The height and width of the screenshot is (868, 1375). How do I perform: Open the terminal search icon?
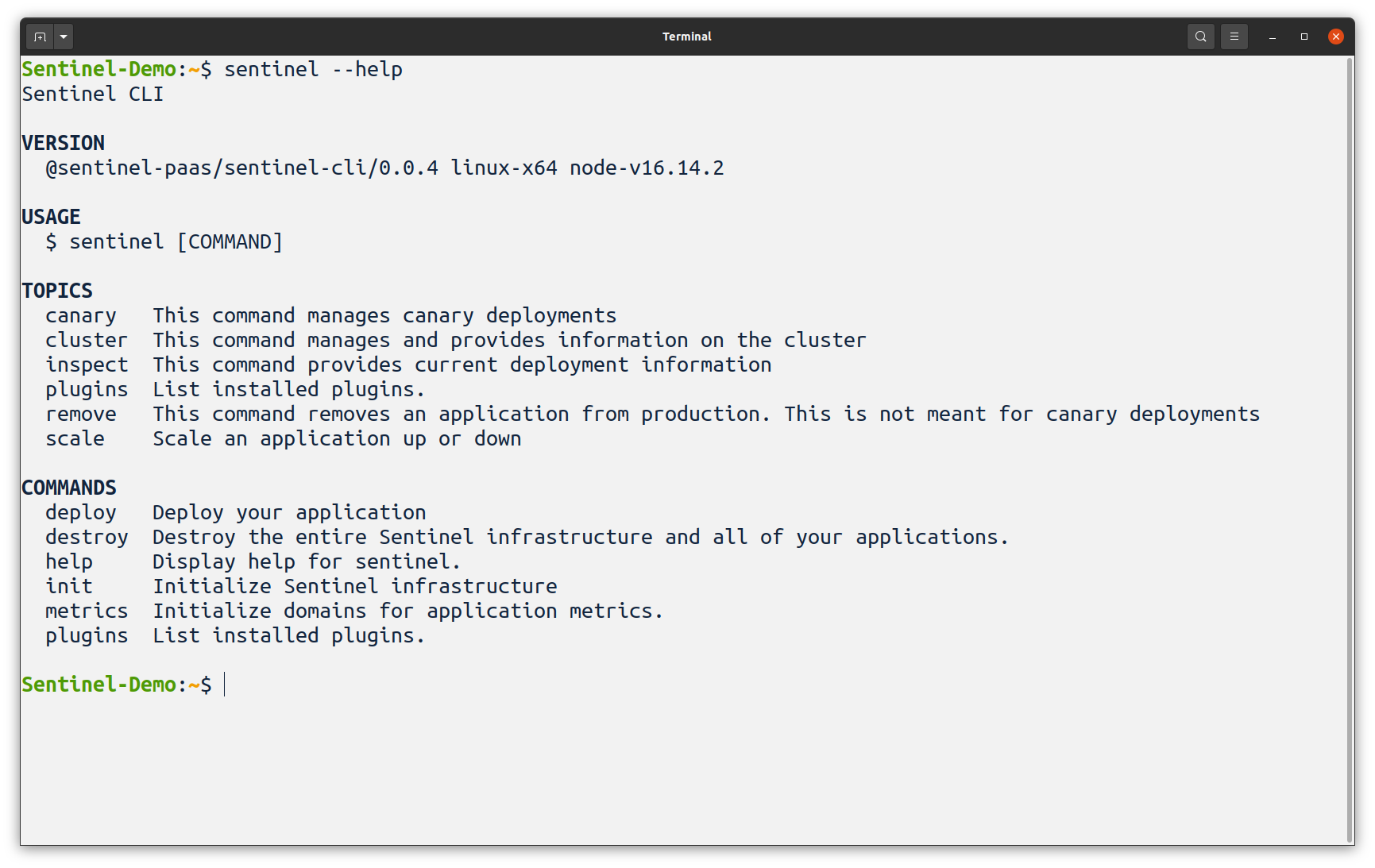[x=1200, y=37]
